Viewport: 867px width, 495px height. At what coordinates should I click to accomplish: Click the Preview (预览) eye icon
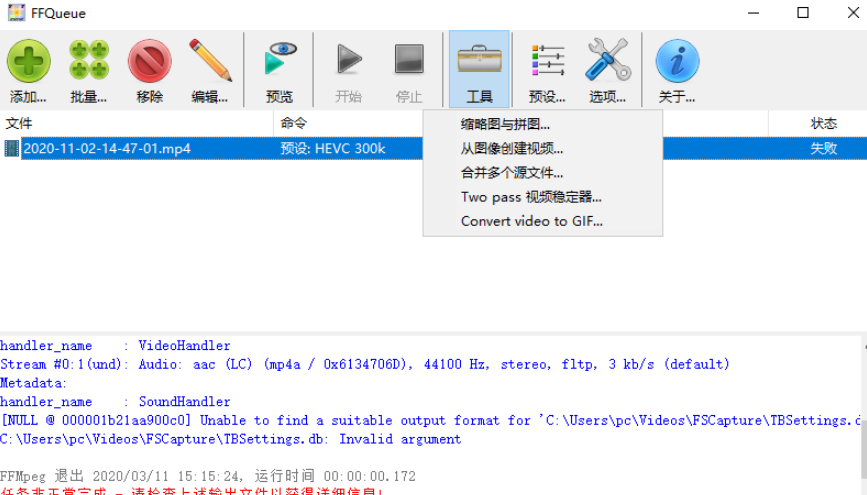[x=280, y=58]
